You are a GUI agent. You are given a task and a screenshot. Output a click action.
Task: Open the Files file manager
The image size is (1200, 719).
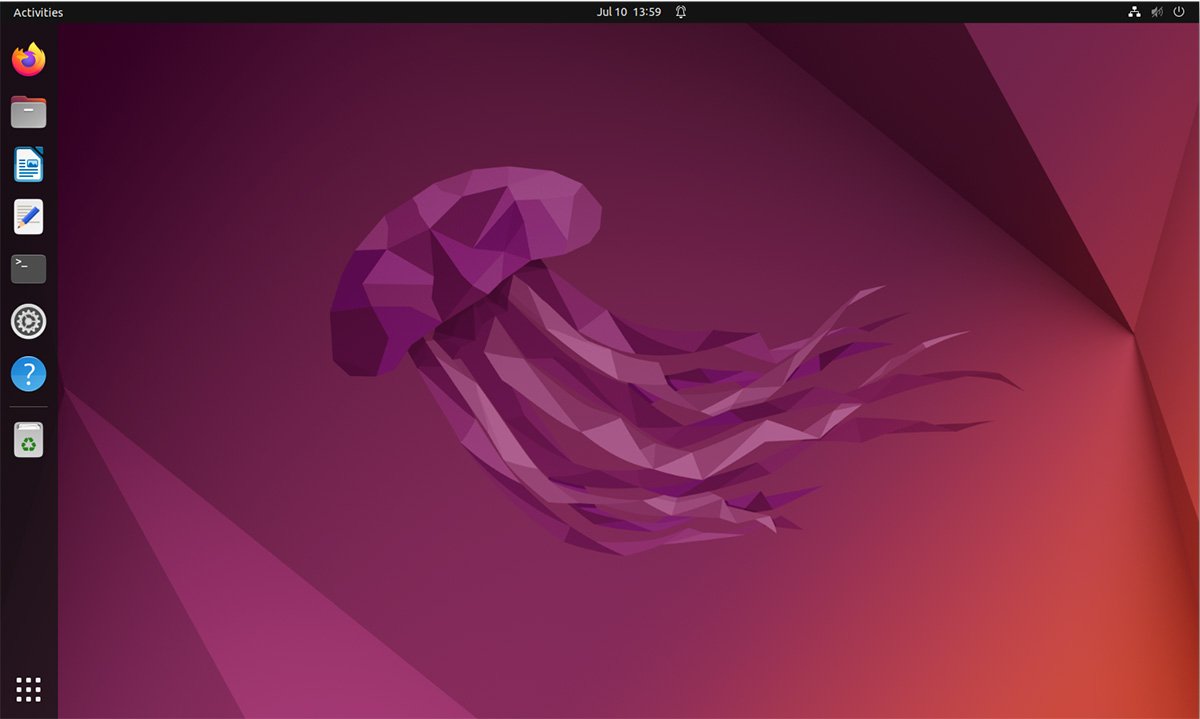(28, 111)
